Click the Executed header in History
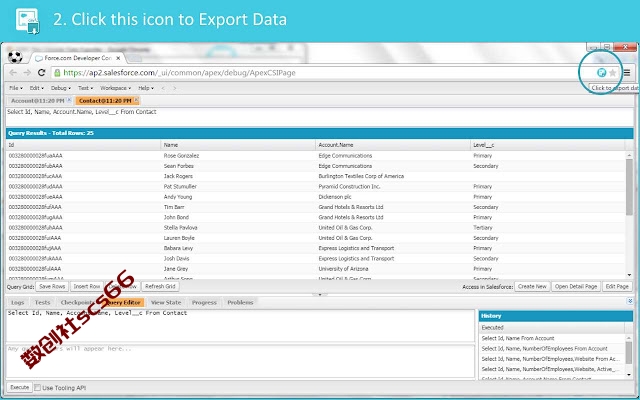The width and height of the screenshot is (640, 400). (551, 327)
